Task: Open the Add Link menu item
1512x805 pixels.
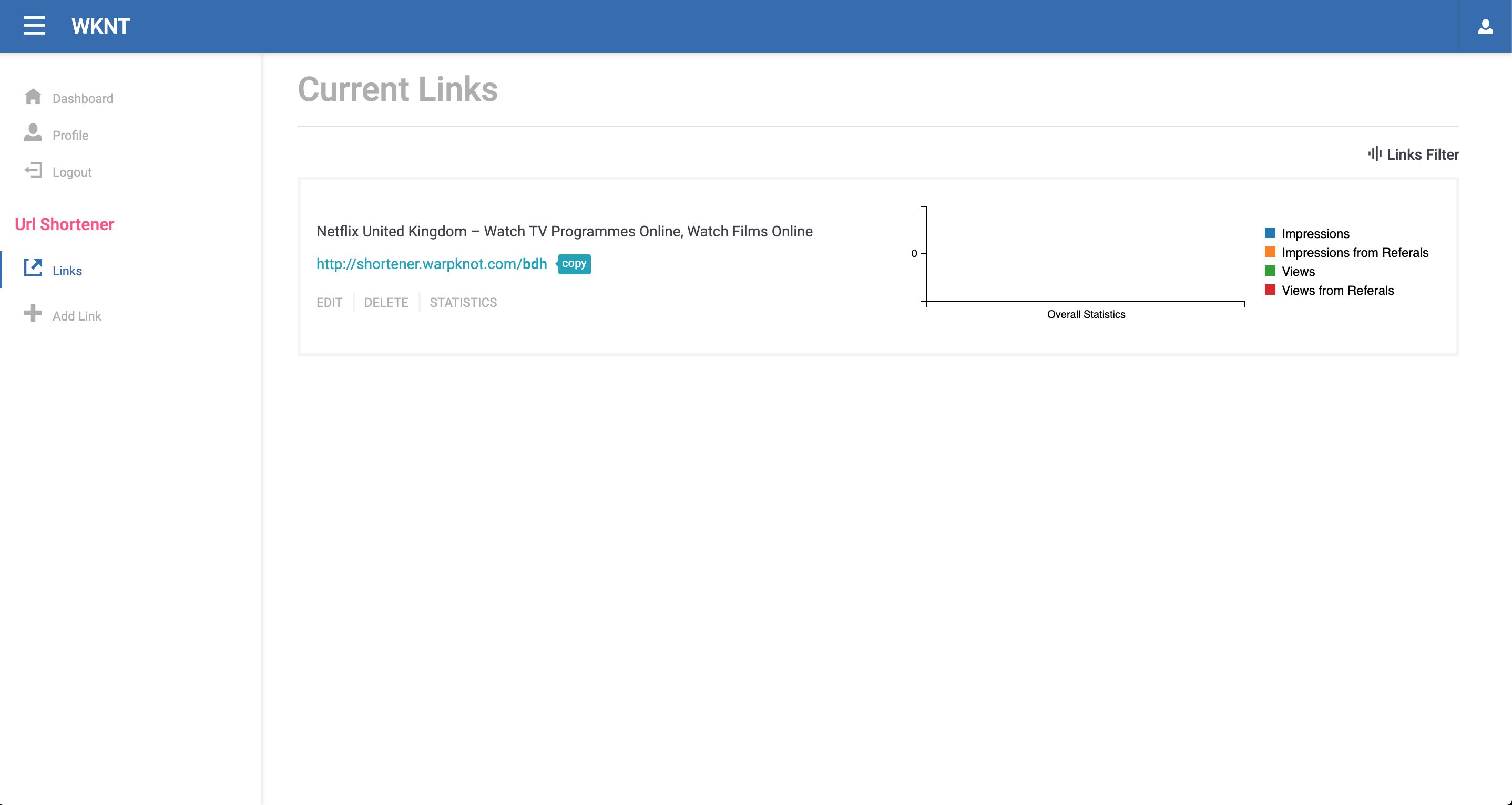Action: [77, 316]
